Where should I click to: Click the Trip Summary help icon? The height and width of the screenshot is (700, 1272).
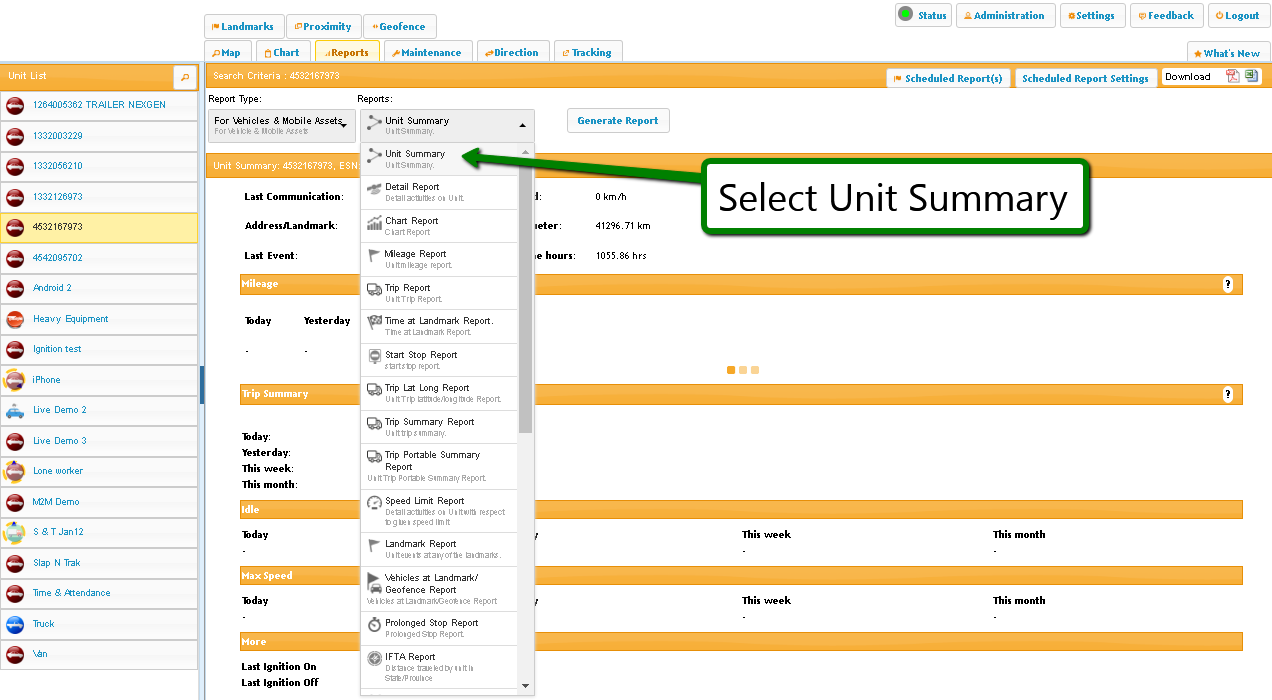[x=1228, y=395]
